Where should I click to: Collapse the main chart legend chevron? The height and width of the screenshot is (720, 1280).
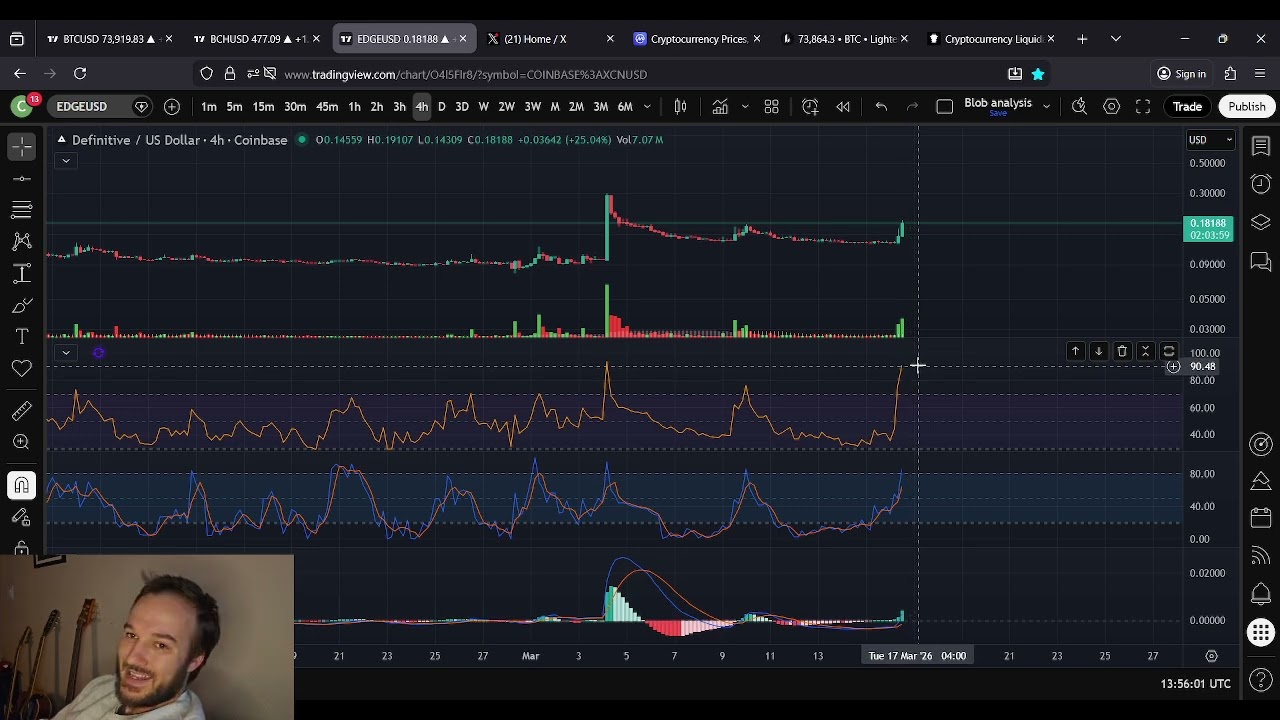coord(65,161)
